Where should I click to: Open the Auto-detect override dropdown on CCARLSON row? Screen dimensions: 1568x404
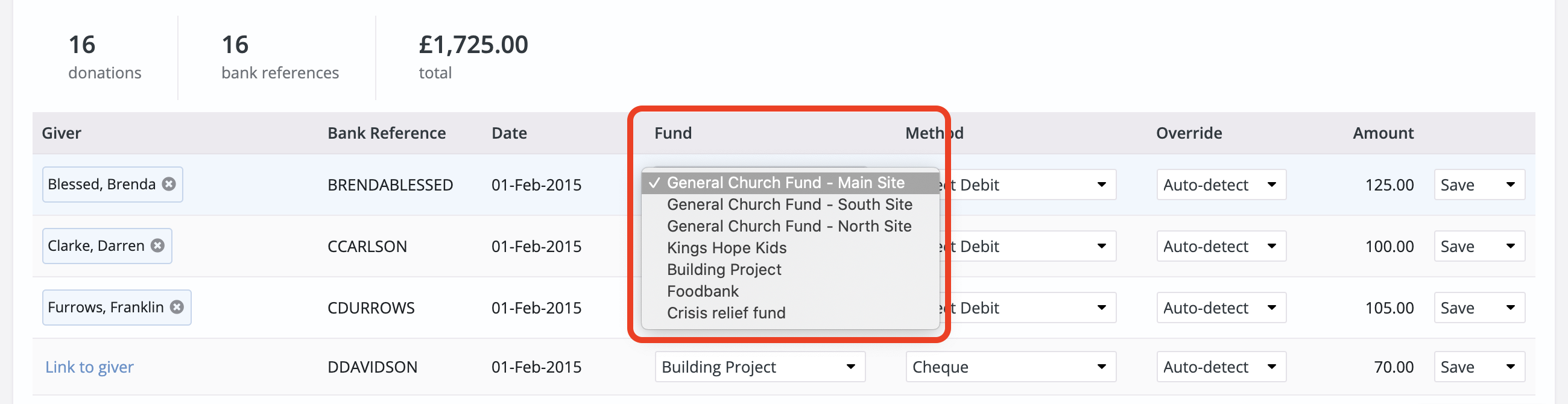pos(1273,246)
